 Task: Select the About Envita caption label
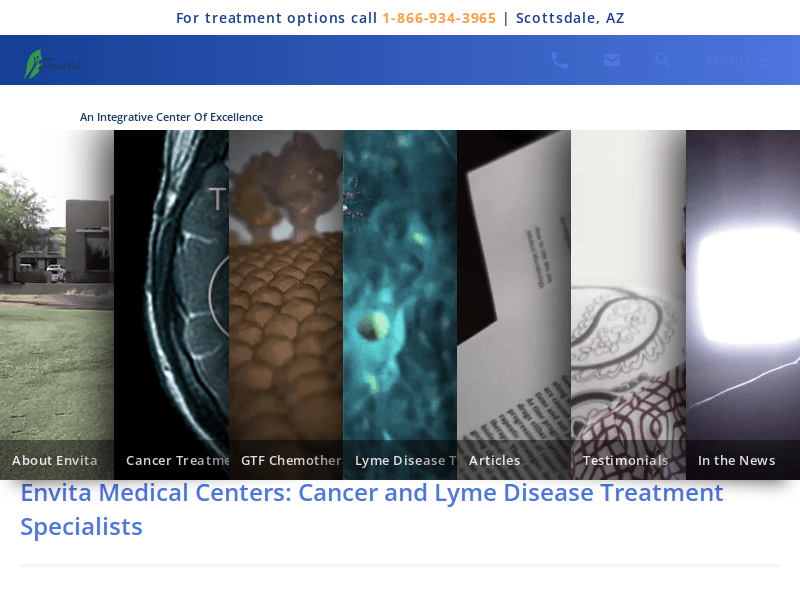click(x=55, y=460)
